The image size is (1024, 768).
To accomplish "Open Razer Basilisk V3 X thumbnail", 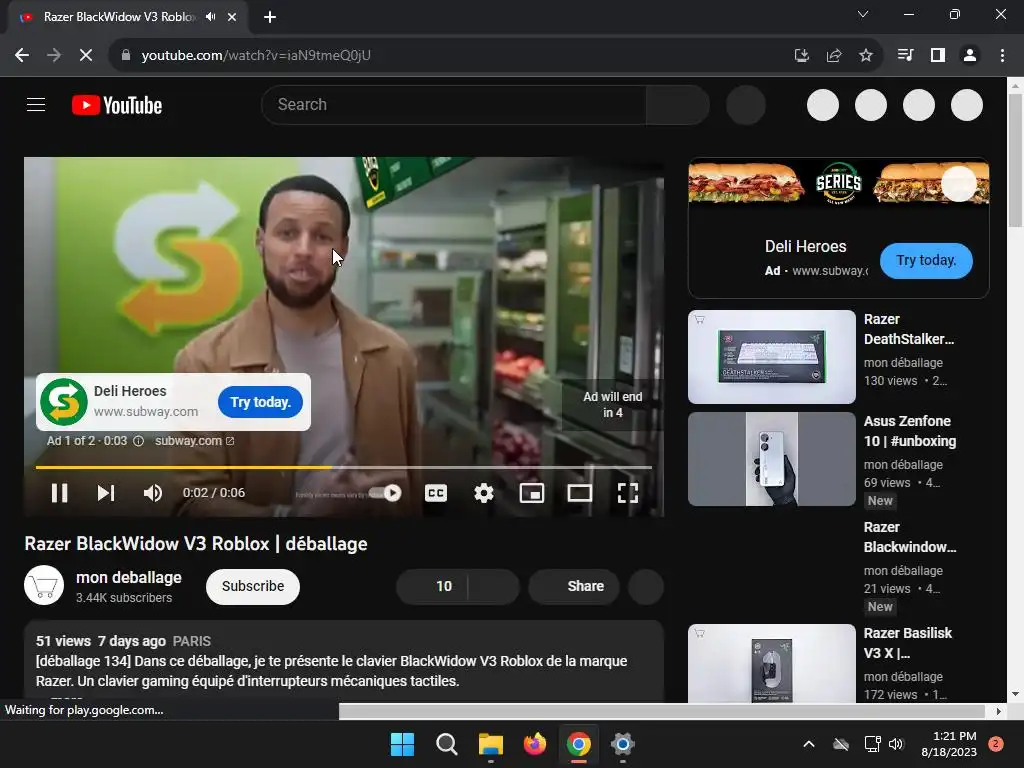I will tap(771, 664).
